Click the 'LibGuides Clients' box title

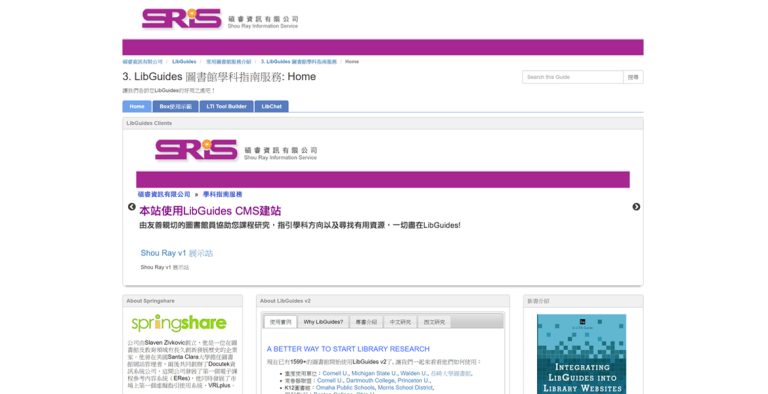click(149, 123)
